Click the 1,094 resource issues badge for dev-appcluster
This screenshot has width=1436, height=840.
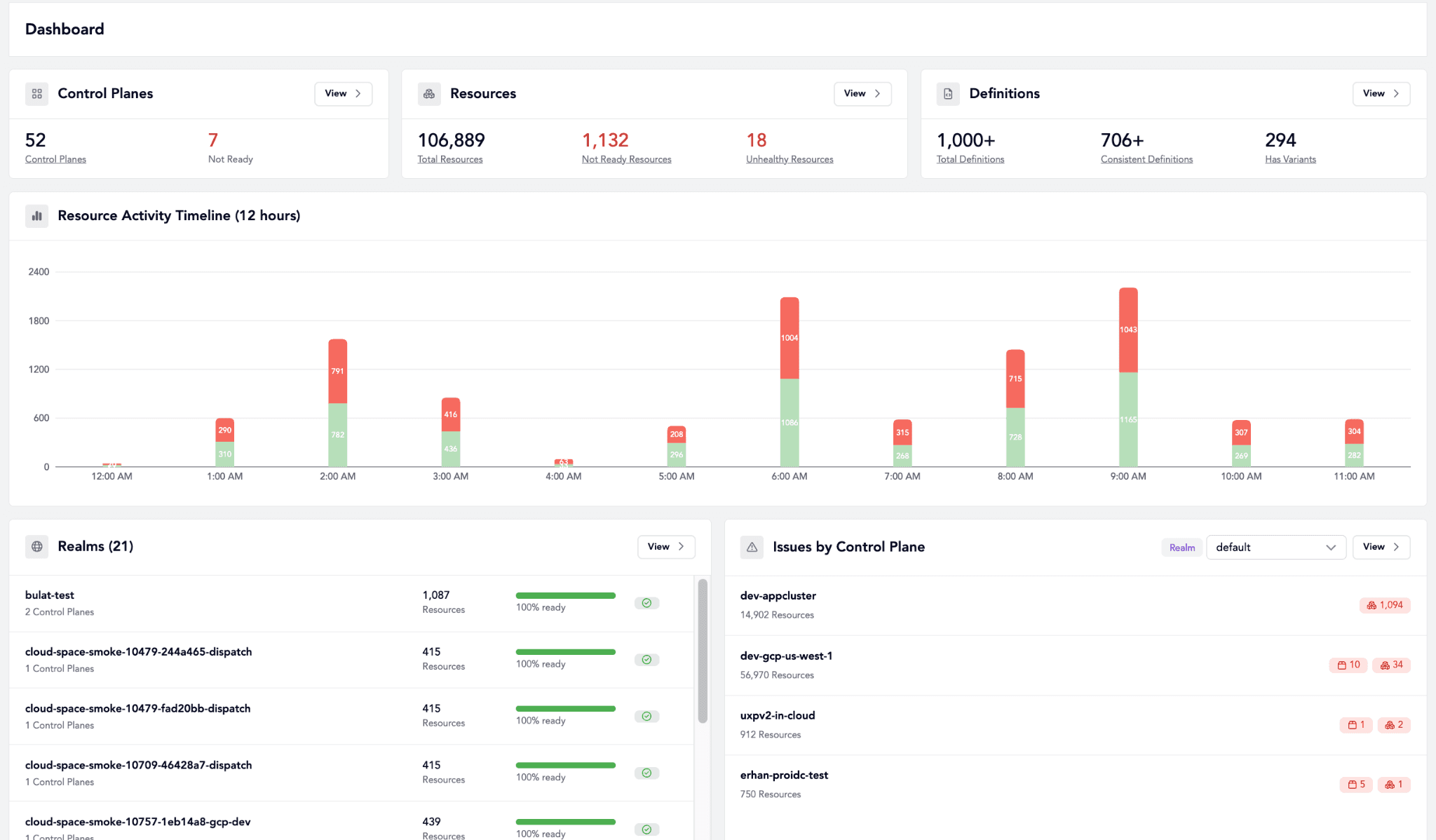click(x=1385, y=605)
